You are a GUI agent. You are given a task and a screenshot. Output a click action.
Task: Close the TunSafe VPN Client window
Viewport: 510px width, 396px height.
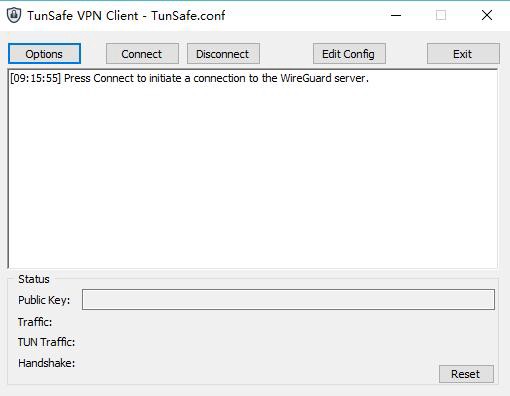click(x=487, y=15)
